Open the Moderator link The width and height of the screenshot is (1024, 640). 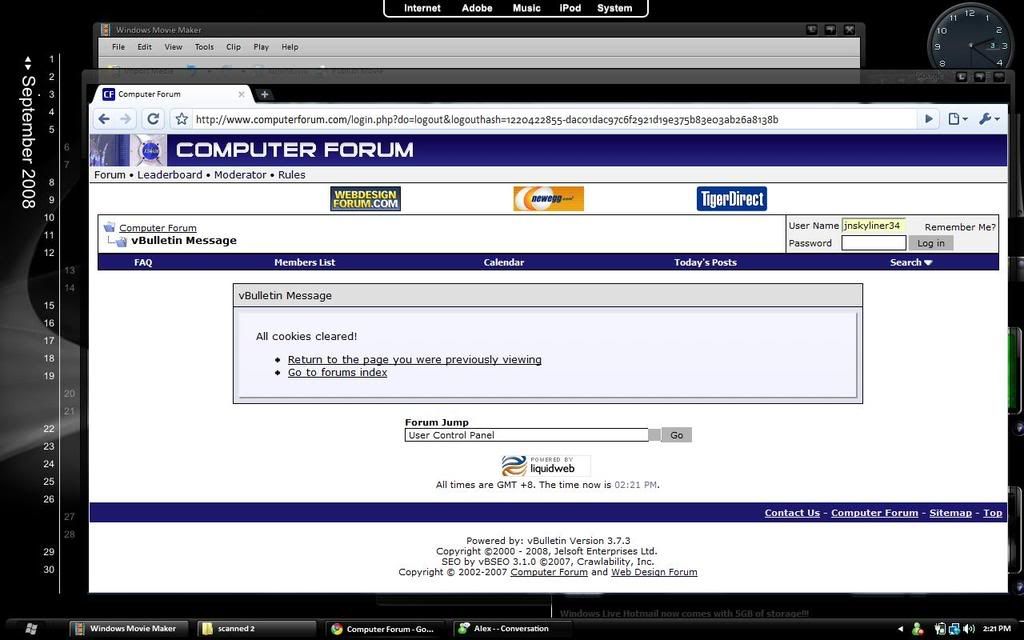point(240,174)
